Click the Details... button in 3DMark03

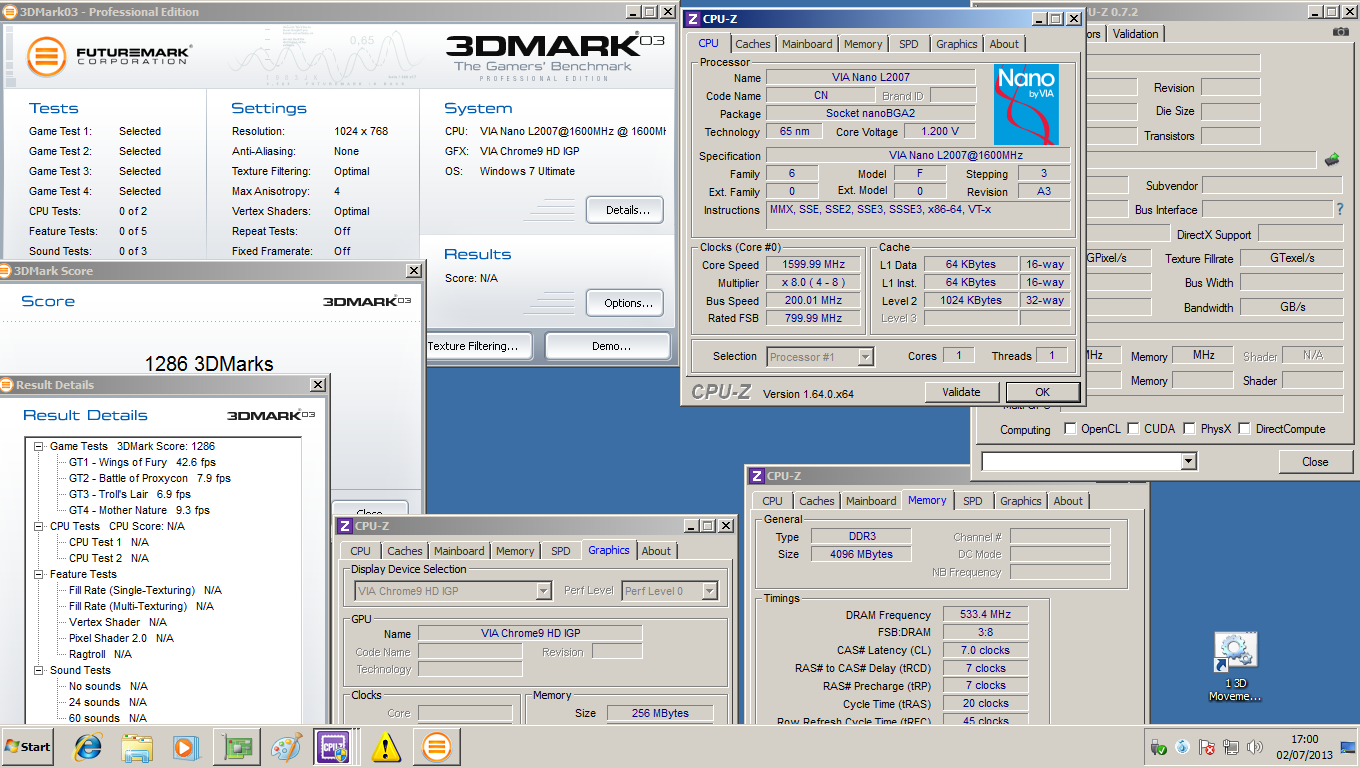point(627,210)
